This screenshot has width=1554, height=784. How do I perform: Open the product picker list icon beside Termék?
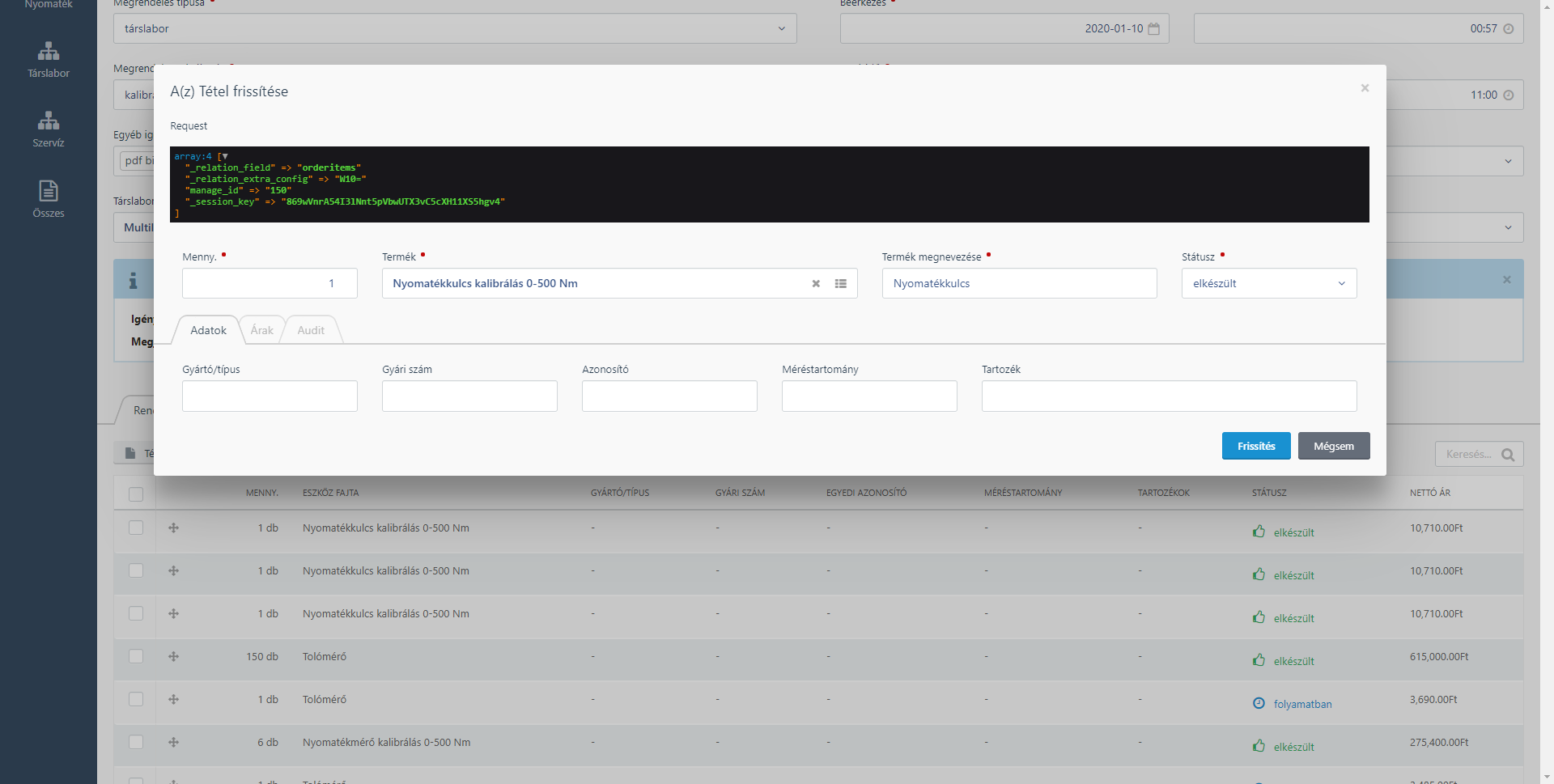tap(841, 283)
